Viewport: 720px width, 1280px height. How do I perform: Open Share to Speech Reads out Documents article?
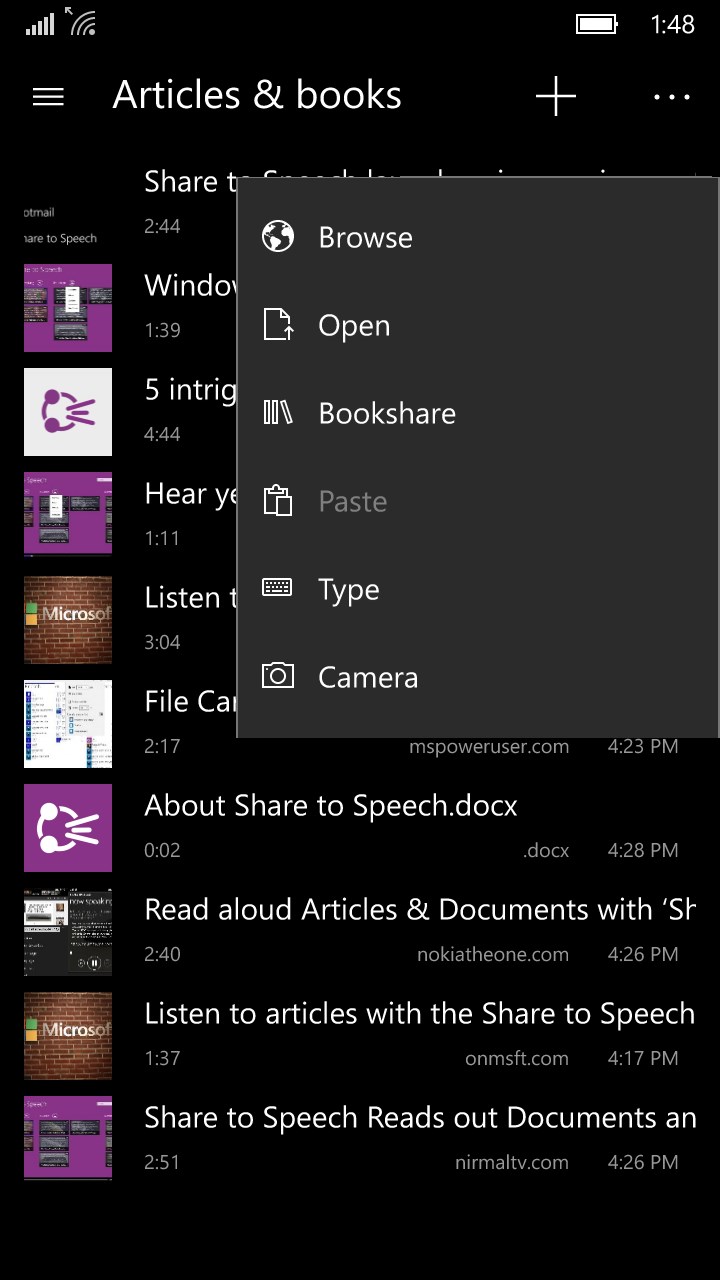(419, 1118)
